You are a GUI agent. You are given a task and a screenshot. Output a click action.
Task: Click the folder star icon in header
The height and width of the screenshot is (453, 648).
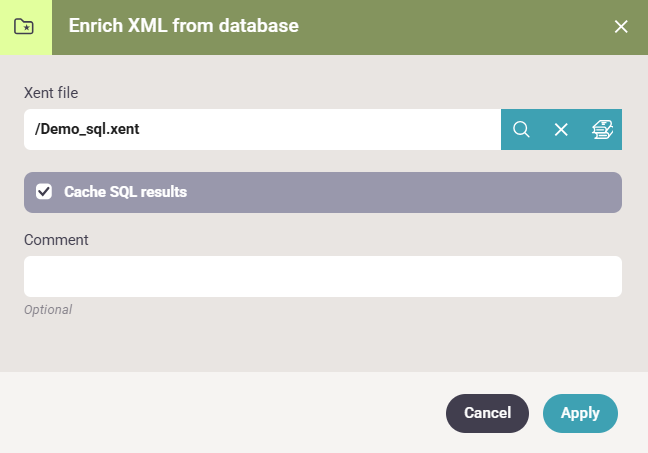tap(24, 27)
